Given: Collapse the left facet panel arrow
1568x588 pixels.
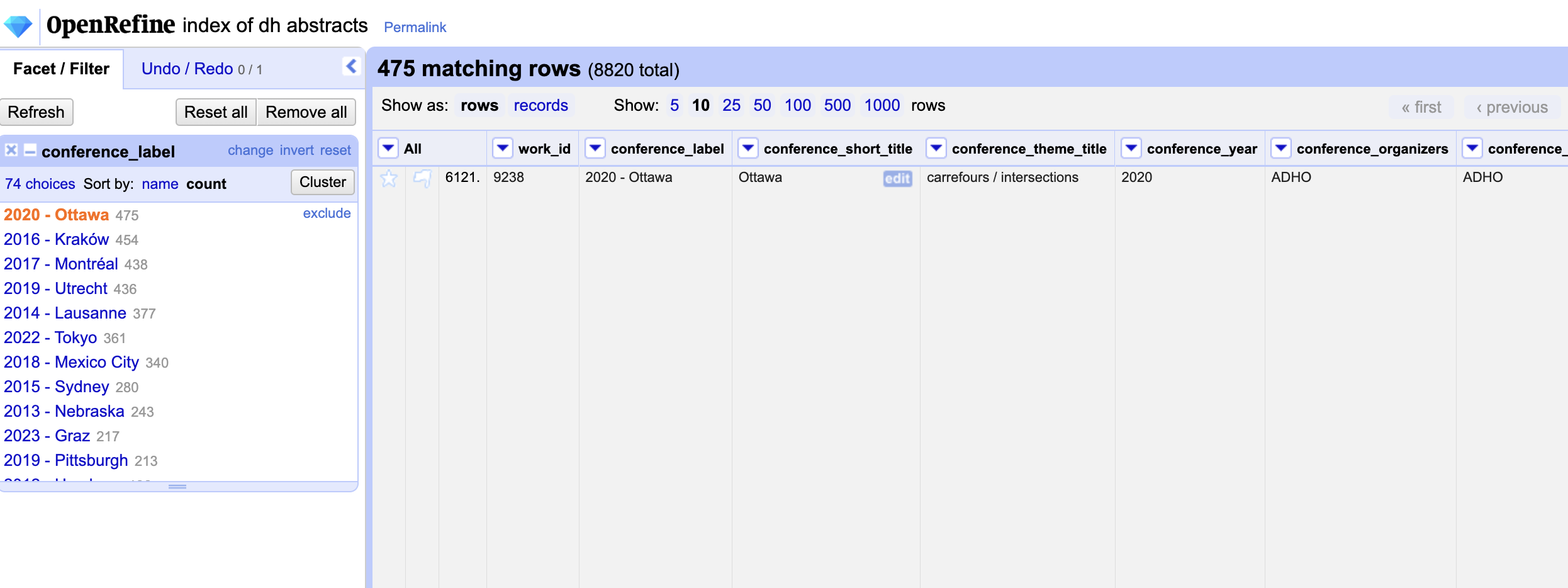Looking at the screenshot, I should click(351, 66).
